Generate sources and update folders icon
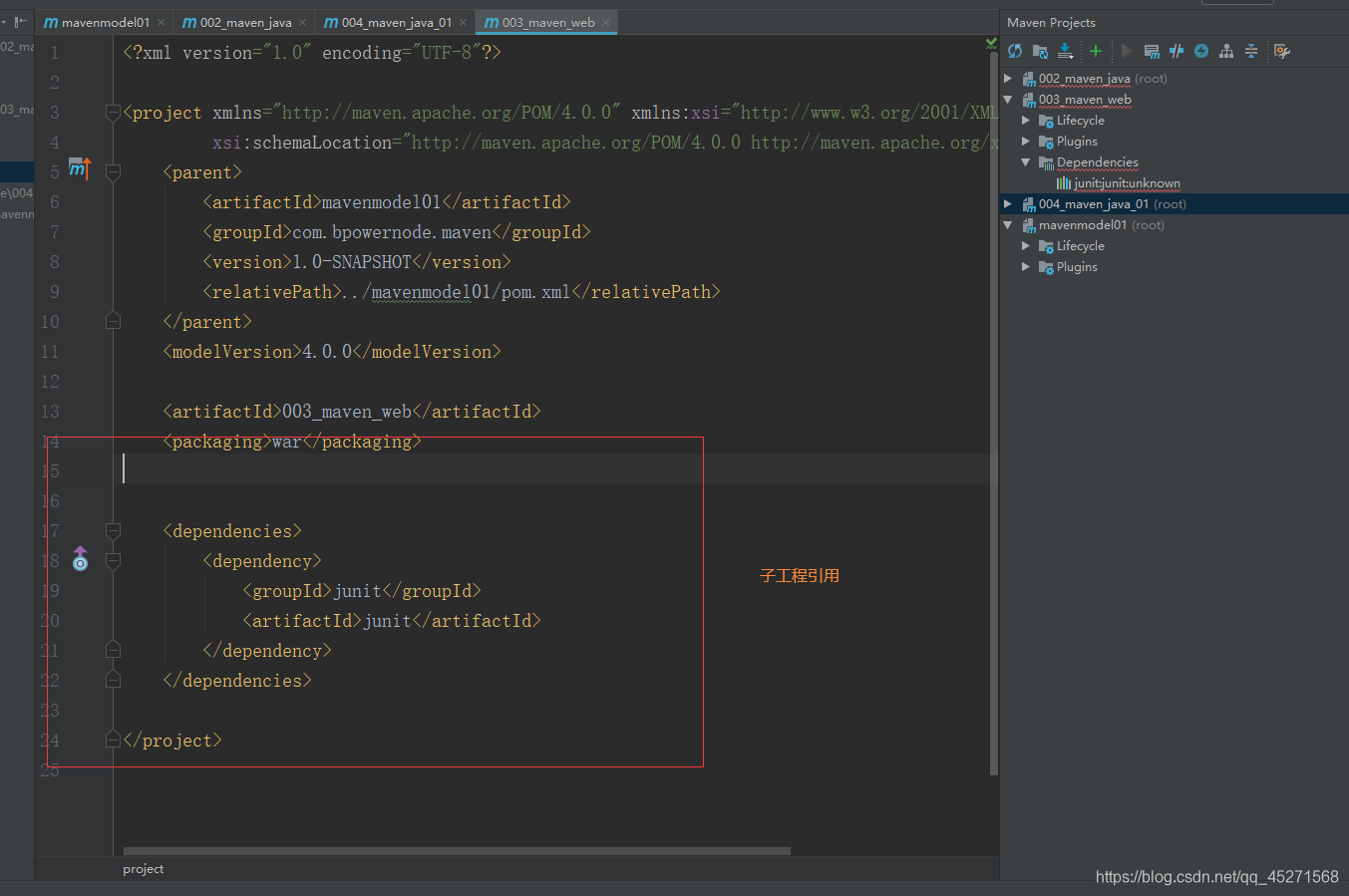The height and width of the screenshot is (896, 1349). [x=1040, y=51]
